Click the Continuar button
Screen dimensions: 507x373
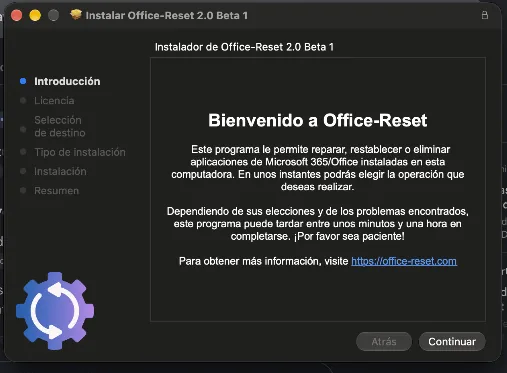pos(452,341)
